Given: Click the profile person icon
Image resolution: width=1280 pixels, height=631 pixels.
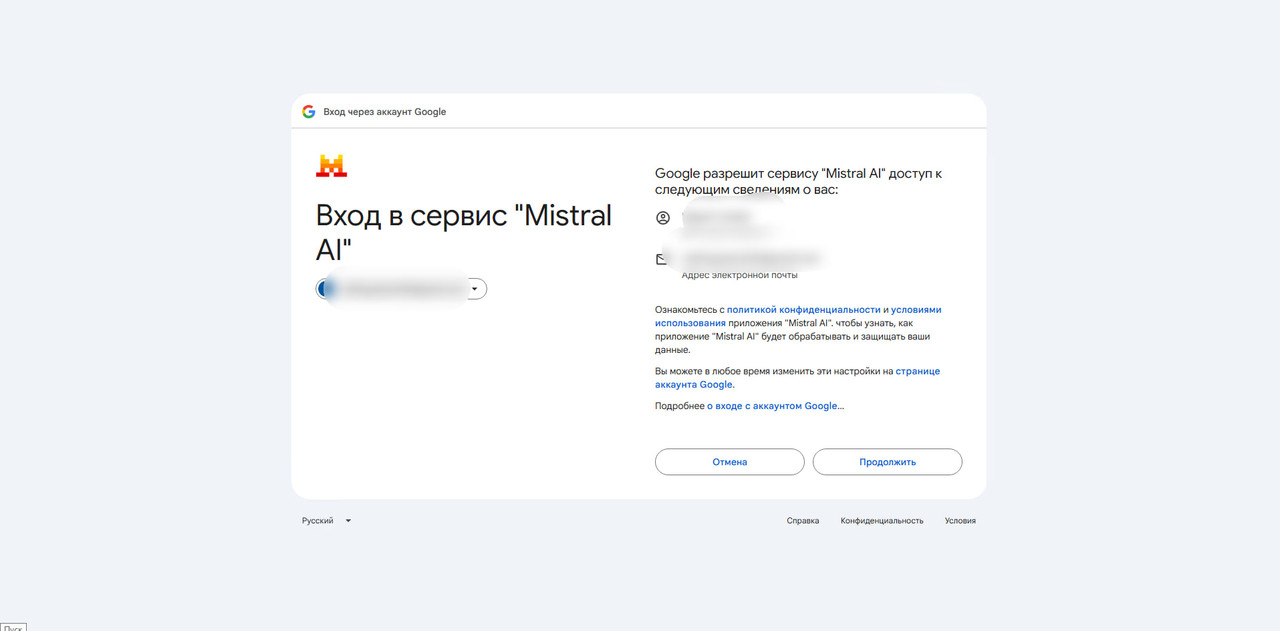Looking at the screenshot, I should (662, 217).
